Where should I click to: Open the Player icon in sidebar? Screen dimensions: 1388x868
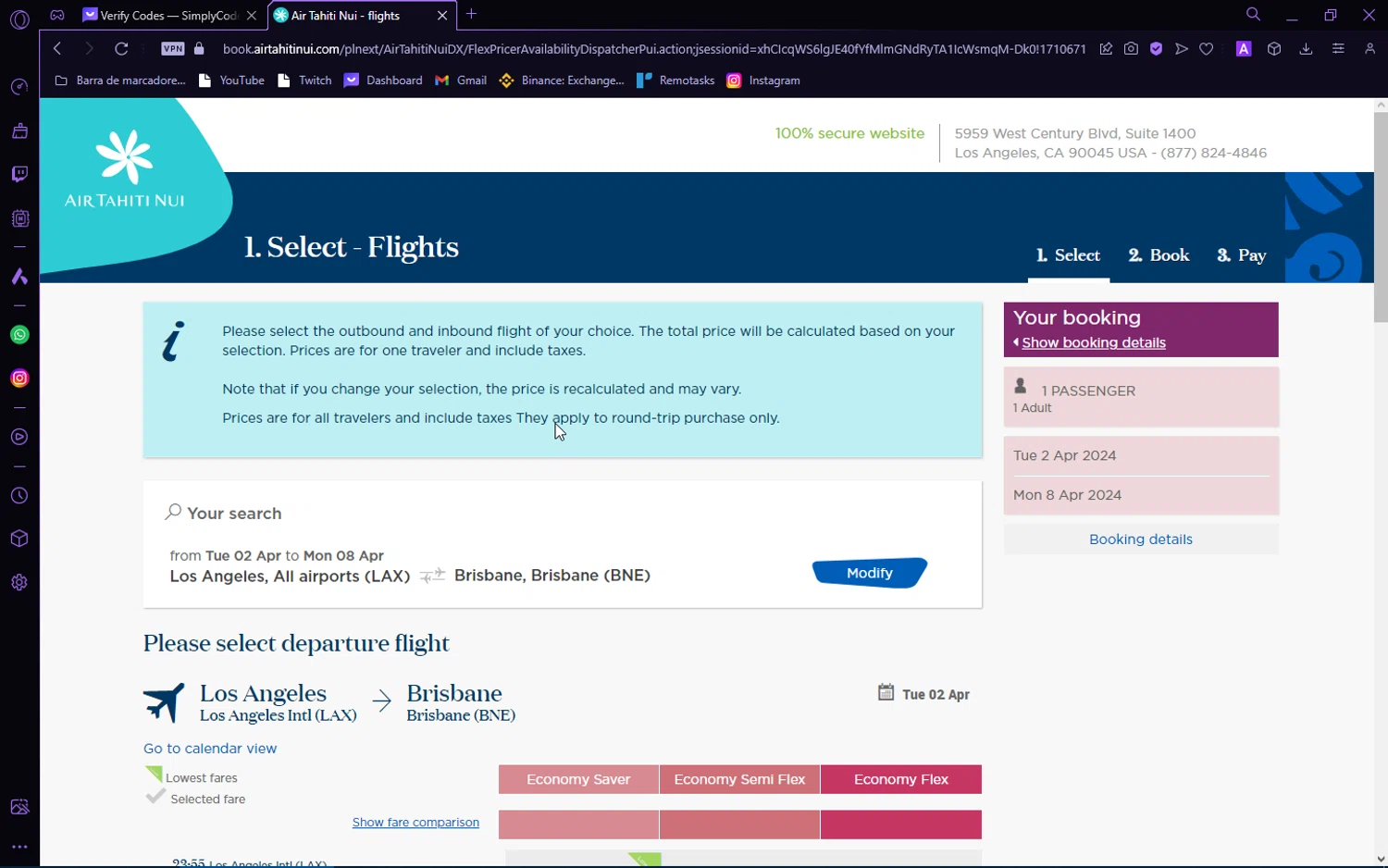(19, 437)
